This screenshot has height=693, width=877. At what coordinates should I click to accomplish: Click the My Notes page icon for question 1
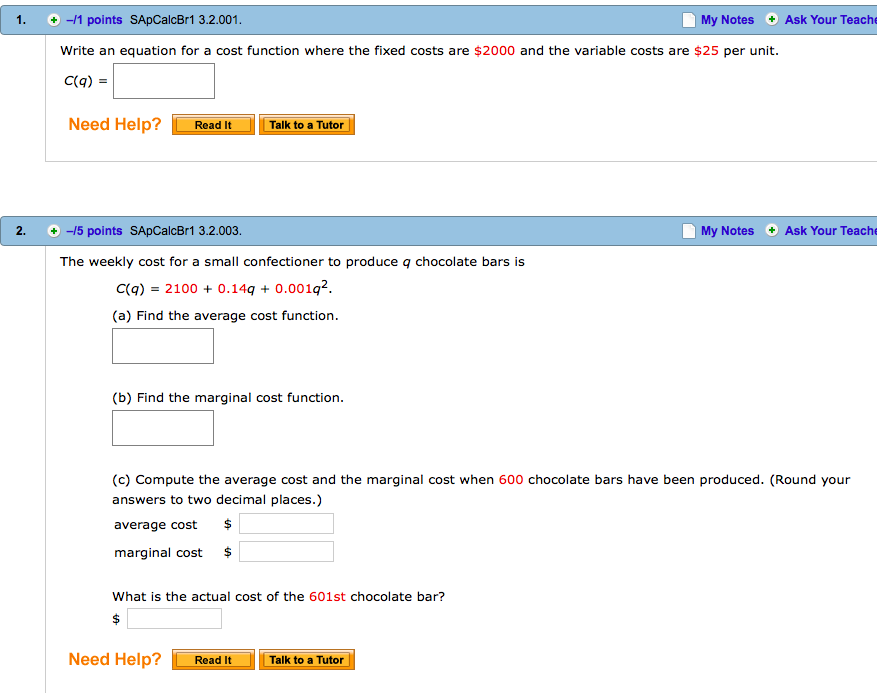(688, 19)
